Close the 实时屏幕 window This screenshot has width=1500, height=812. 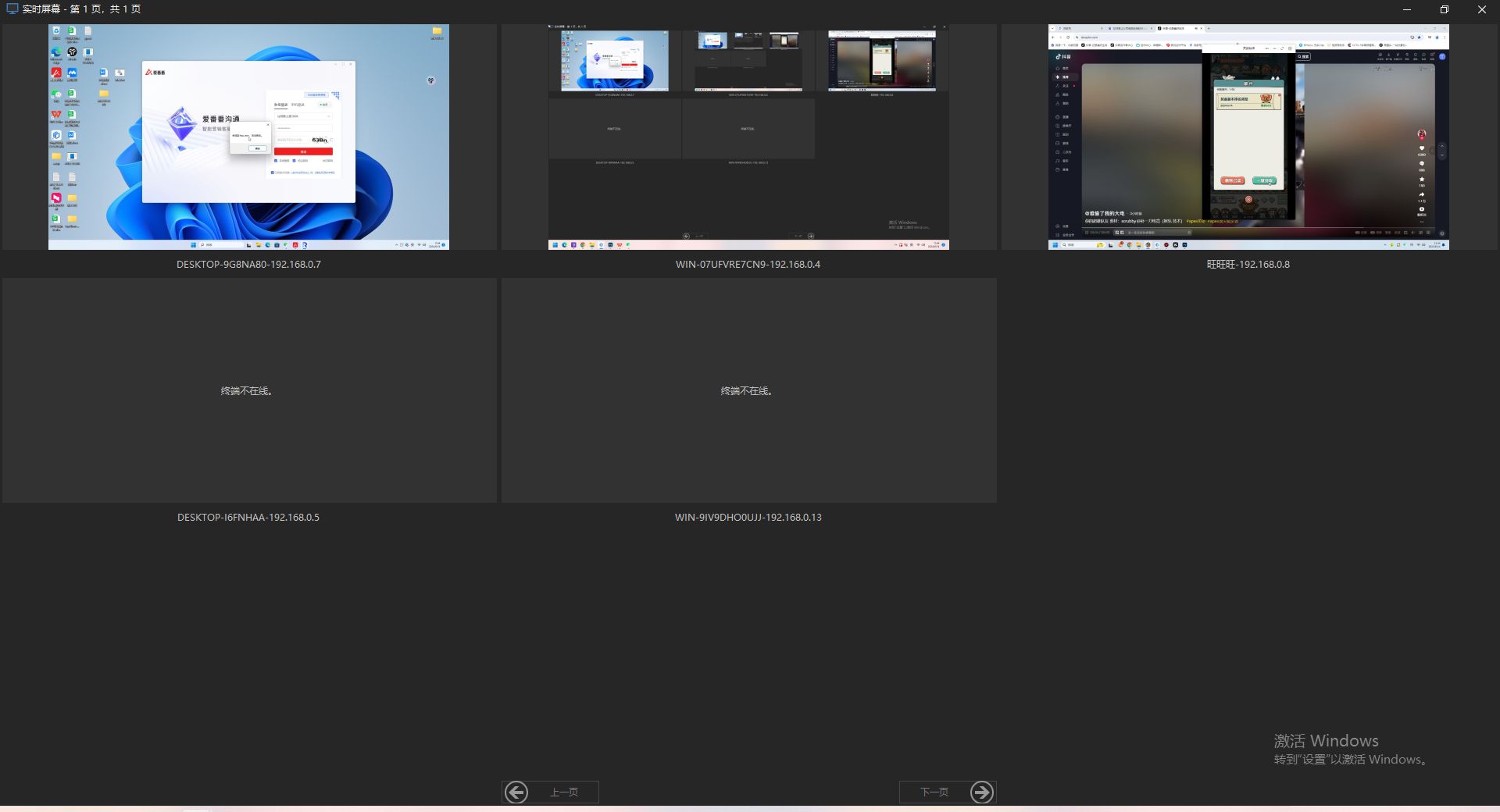point(1482,9)
